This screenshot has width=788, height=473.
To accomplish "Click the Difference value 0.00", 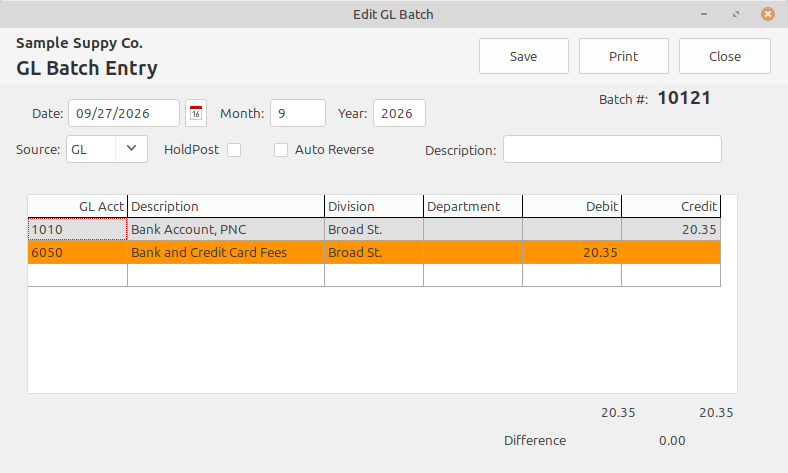I will click(672, 441).
